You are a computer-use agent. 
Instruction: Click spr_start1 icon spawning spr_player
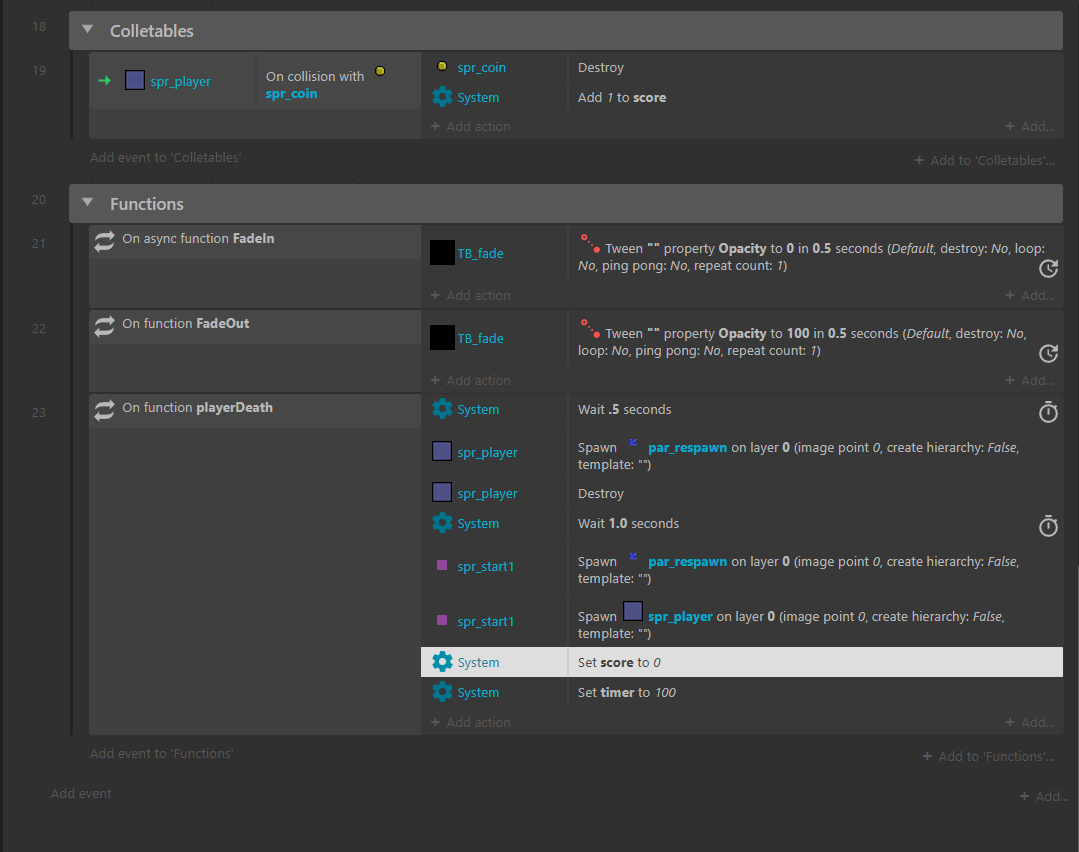click(x=442, y=620)
